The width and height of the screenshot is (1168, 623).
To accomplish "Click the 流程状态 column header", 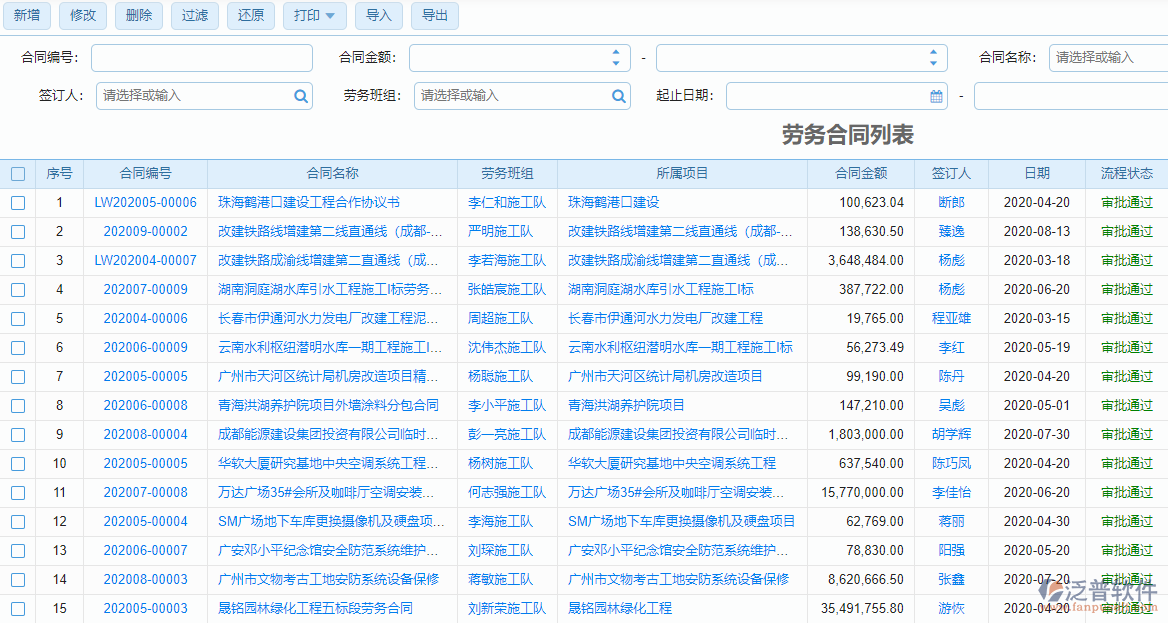I will pyautogui.click(x=1126, y=174).
